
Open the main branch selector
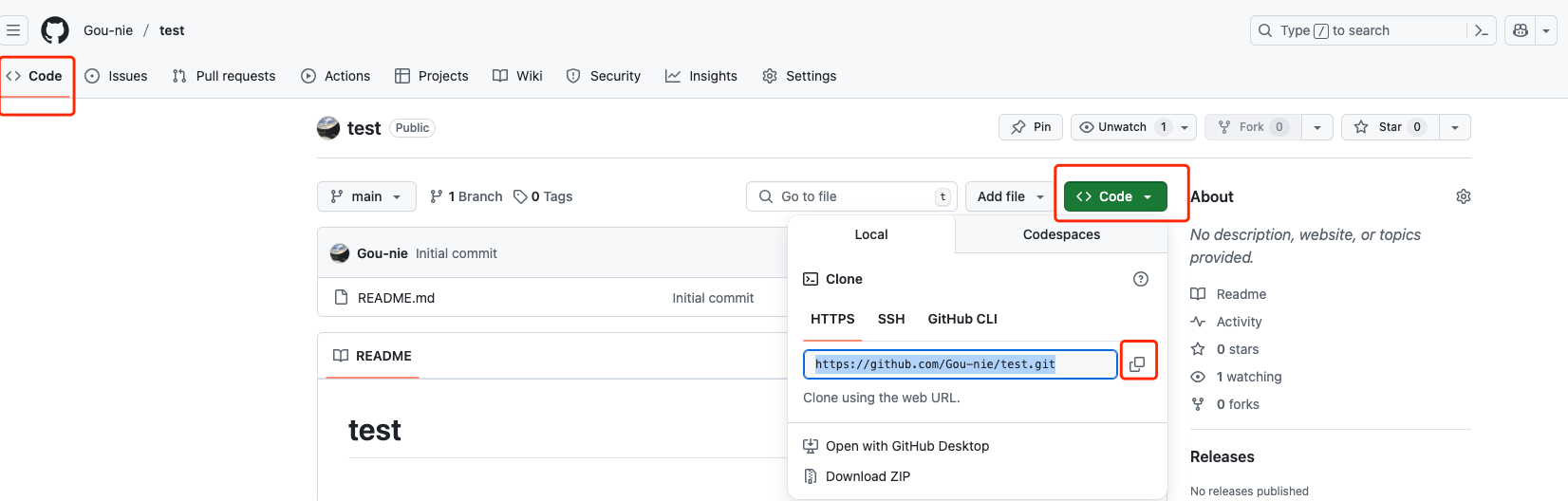(x=366, y=196)
